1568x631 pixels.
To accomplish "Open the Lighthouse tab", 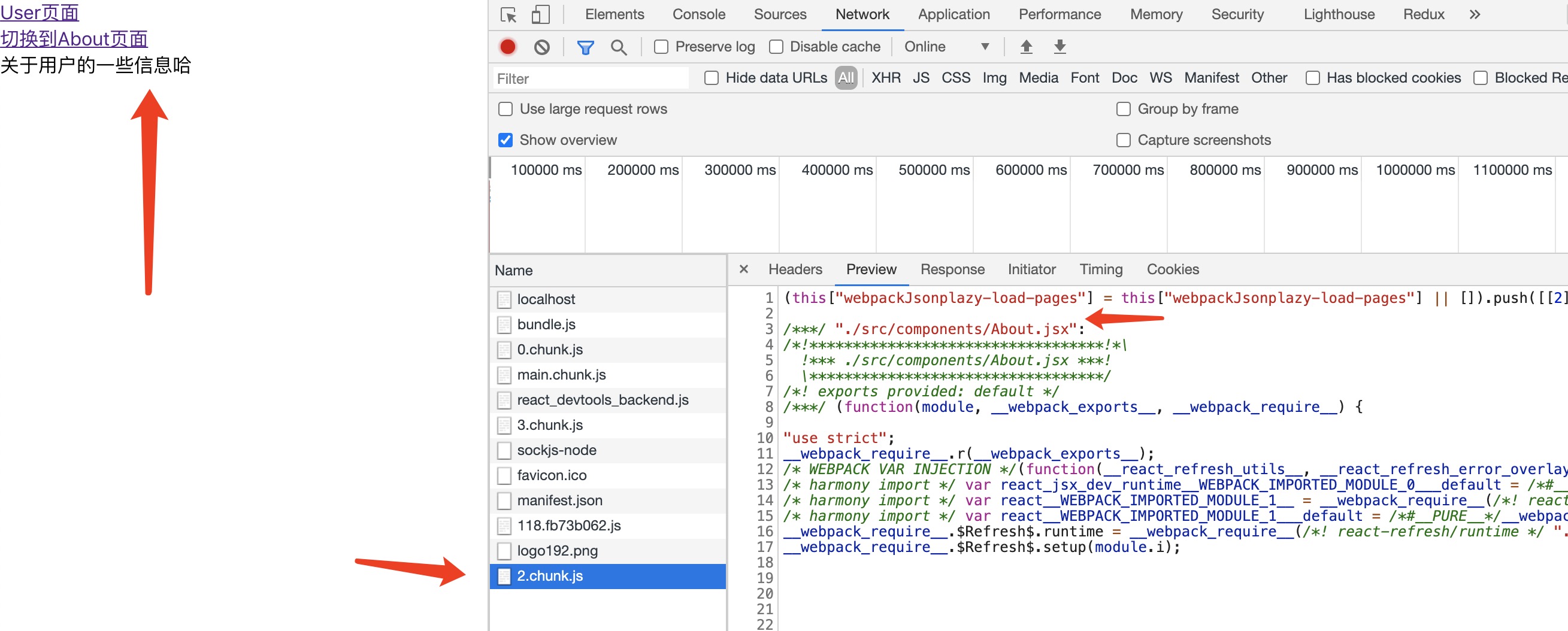I will (1339, 14).
